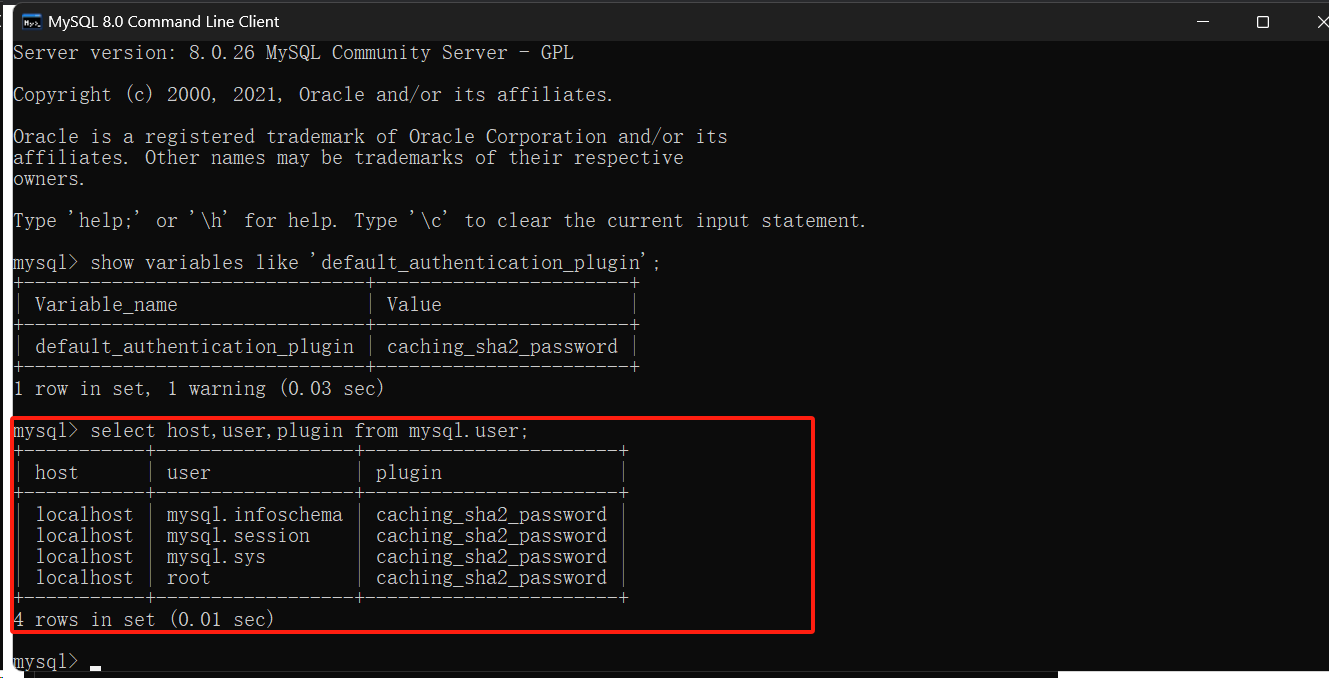Click 'localhost' in the mysql.sys row

[84, 557]
